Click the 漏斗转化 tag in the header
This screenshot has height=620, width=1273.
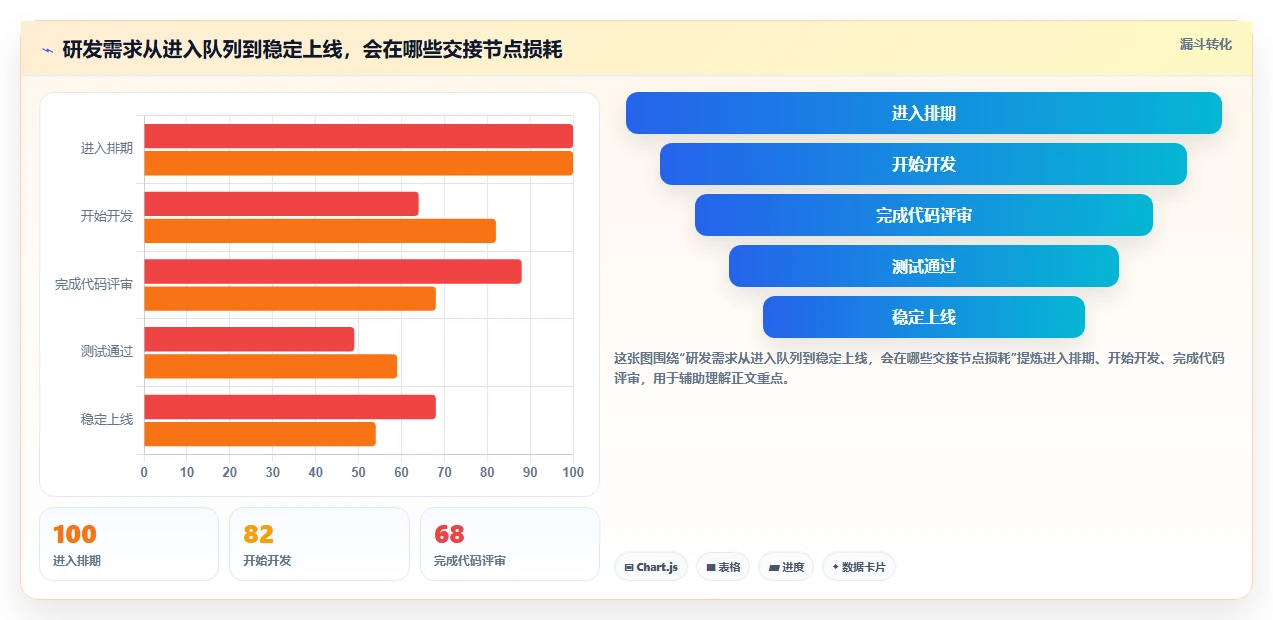point(1205,44)
